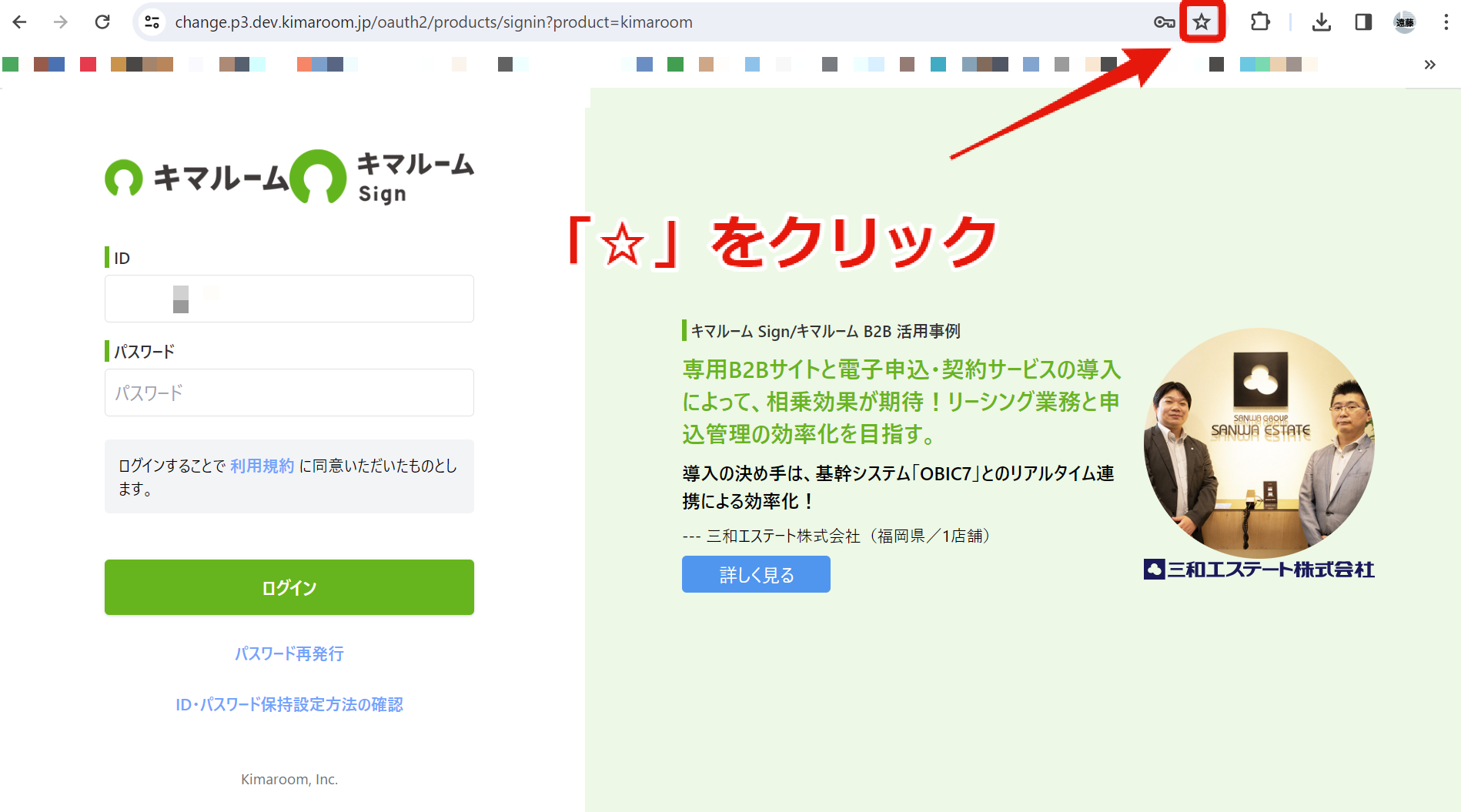
Task: Open site information icon in address bar
Action: tap(152, 22)
